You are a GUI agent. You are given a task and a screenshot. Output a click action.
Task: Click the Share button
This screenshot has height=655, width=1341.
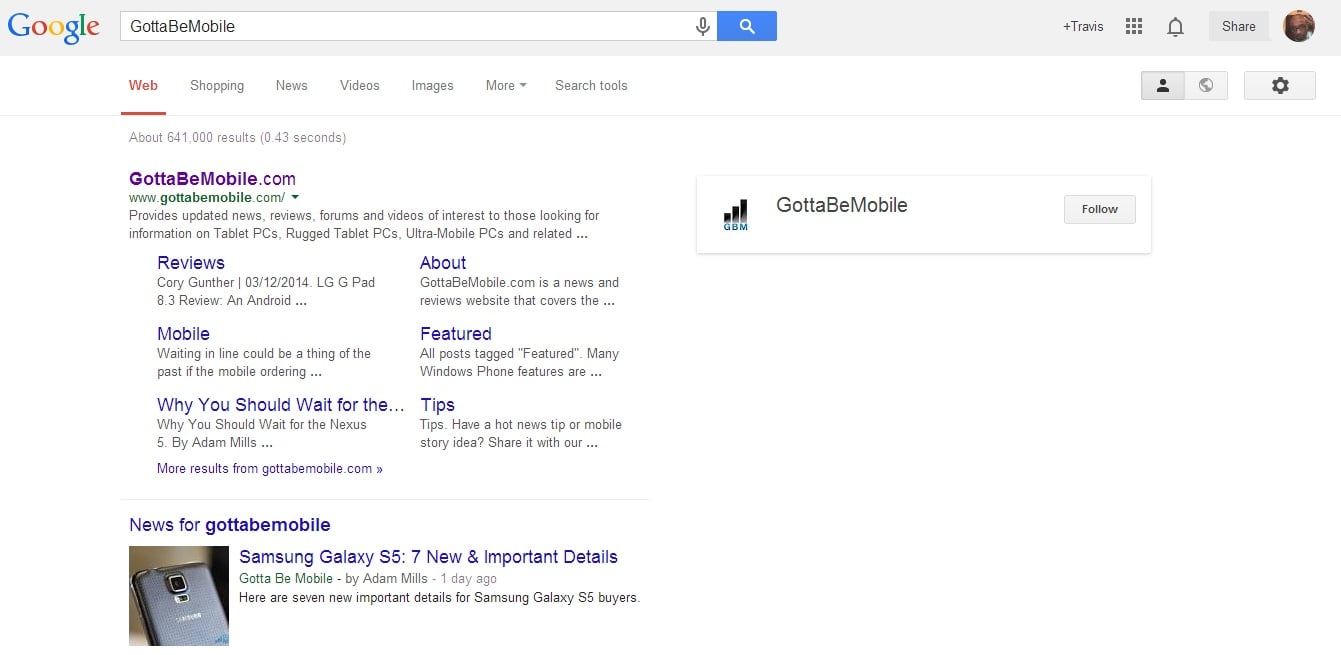1239,26
